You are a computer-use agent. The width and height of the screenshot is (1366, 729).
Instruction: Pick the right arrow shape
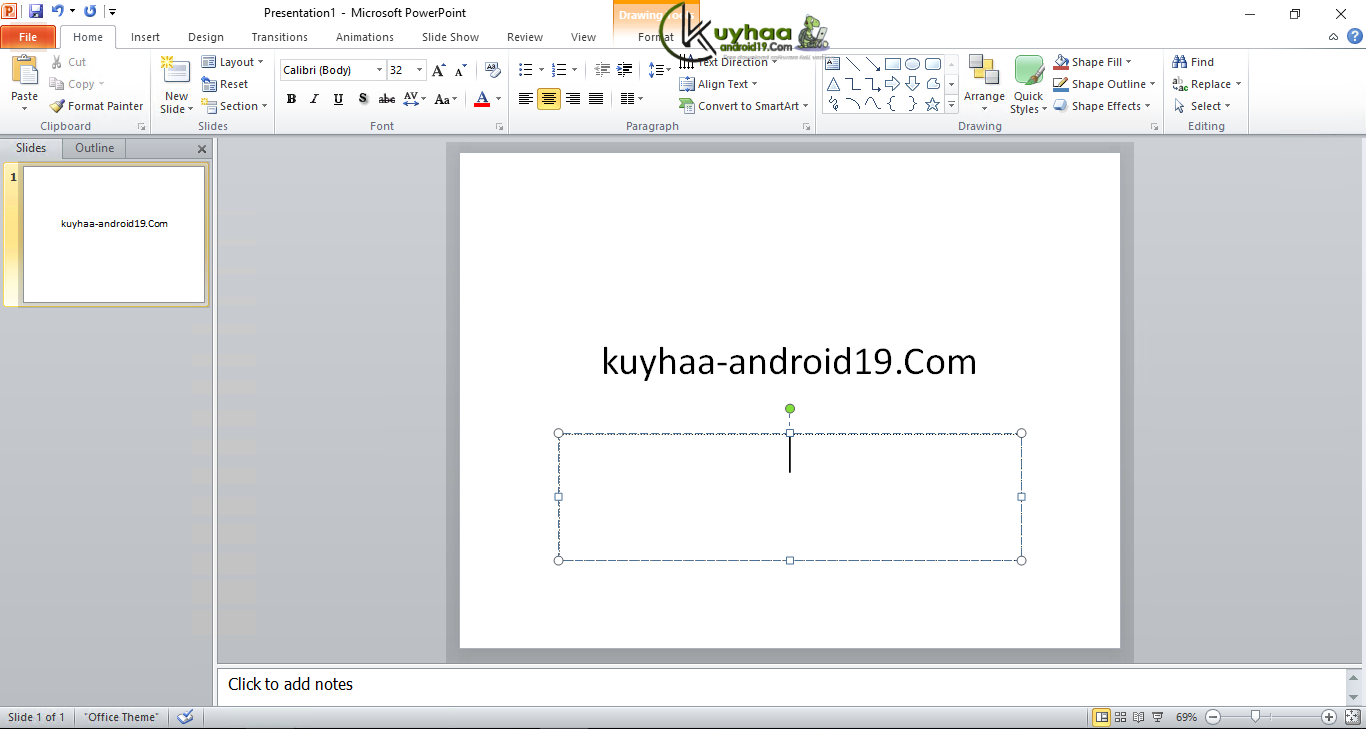click(x=893, y=84)
